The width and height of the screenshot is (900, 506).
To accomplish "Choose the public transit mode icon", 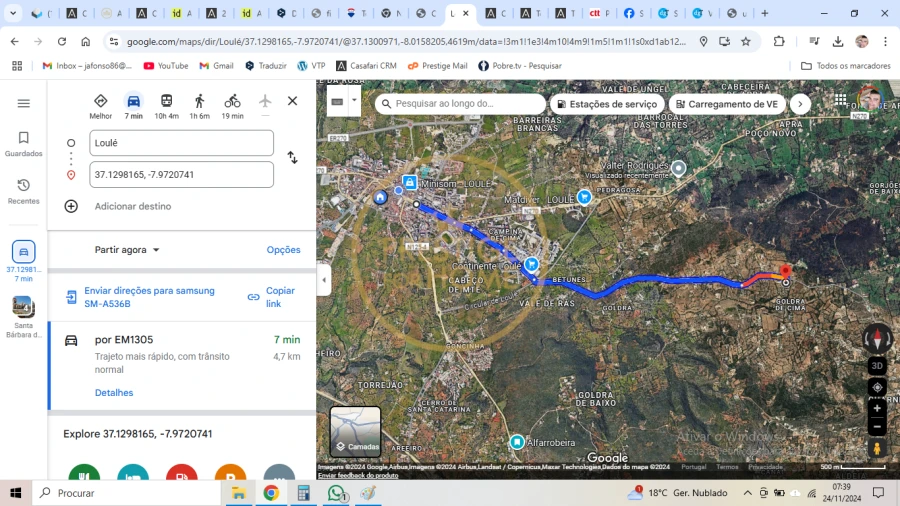I will [166, 102].
